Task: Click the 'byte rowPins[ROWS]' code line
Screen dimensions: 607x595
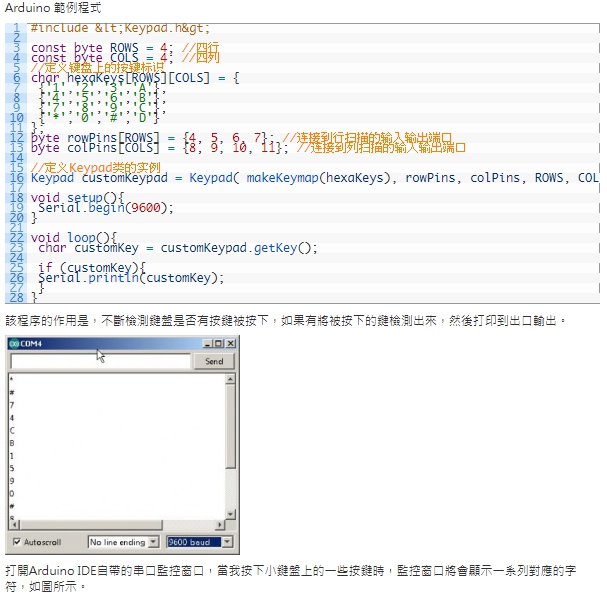Action: [241, 138]
